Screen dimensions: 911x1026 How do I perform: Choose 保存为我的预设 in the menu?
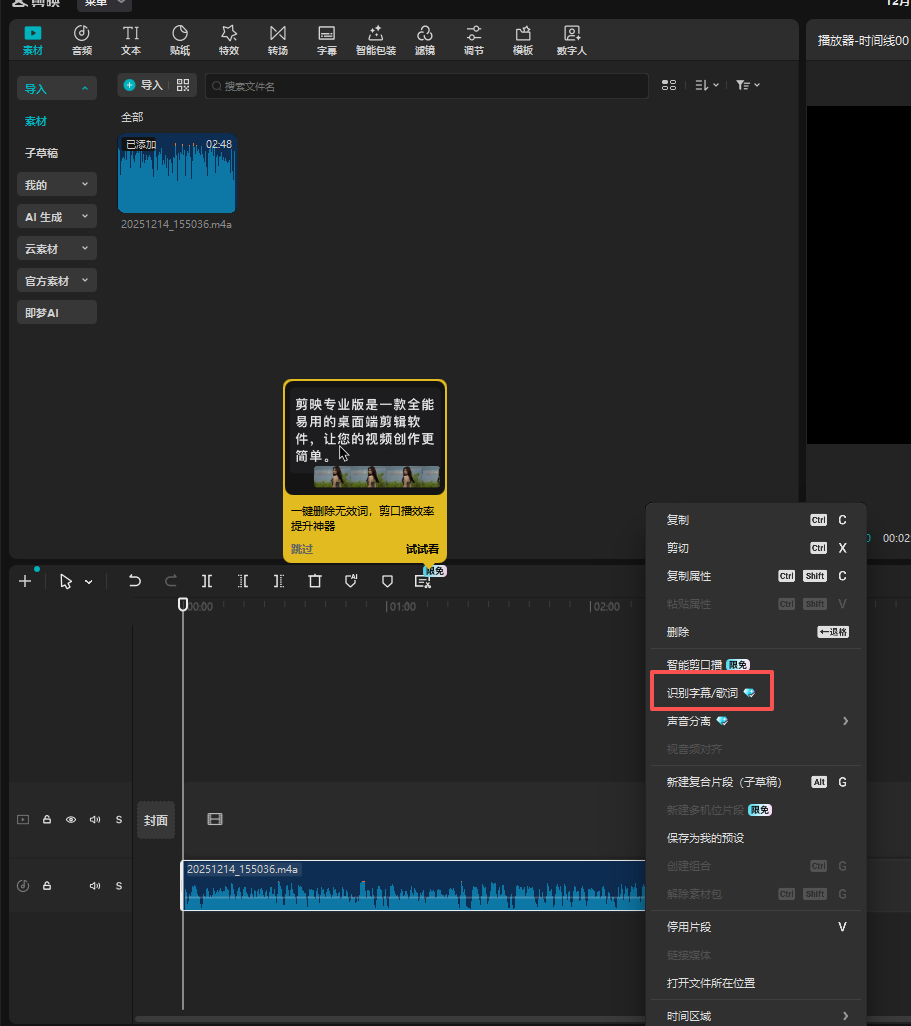point(756,838)
